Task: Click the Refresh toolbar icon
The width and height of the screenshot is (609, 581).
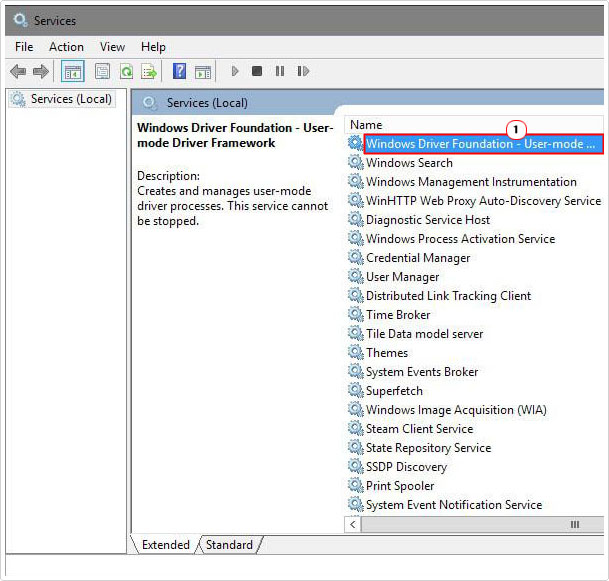Action: coord(126,71)
